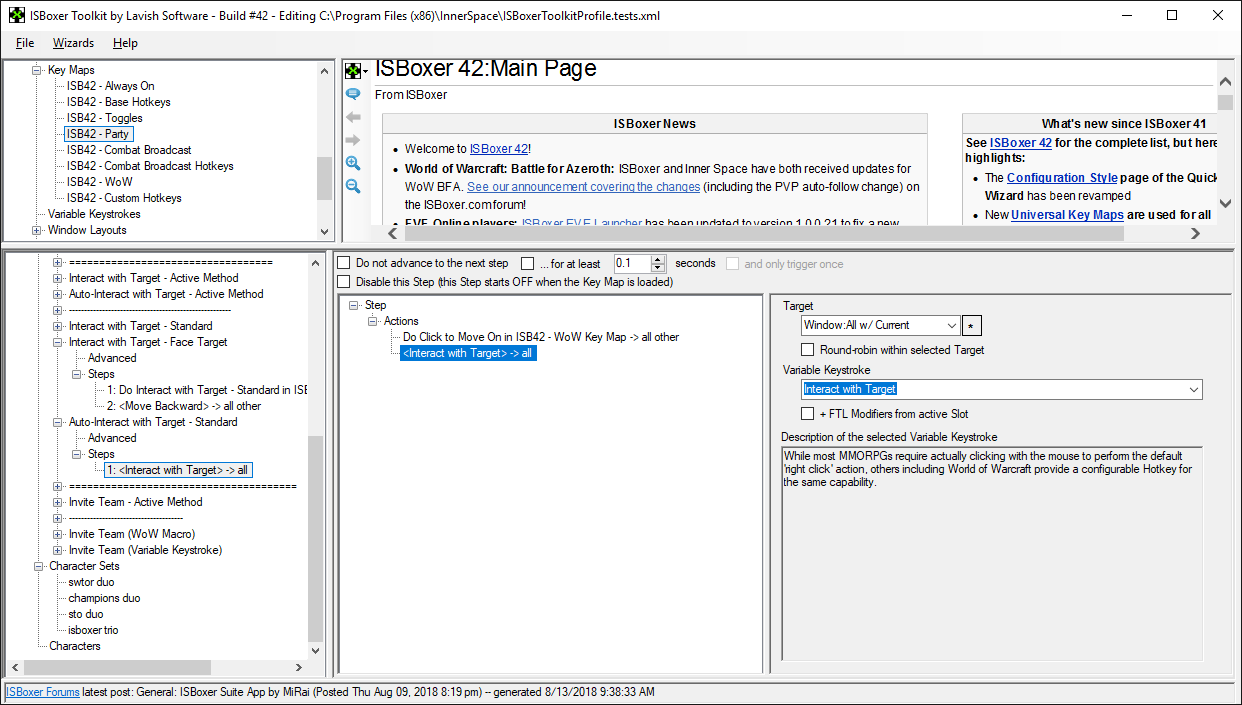The height and width of the screenshot is (705, 1242).
Task: Collapse 'Auto-Interact with Target - Standard' node
Action: [58, 422]
